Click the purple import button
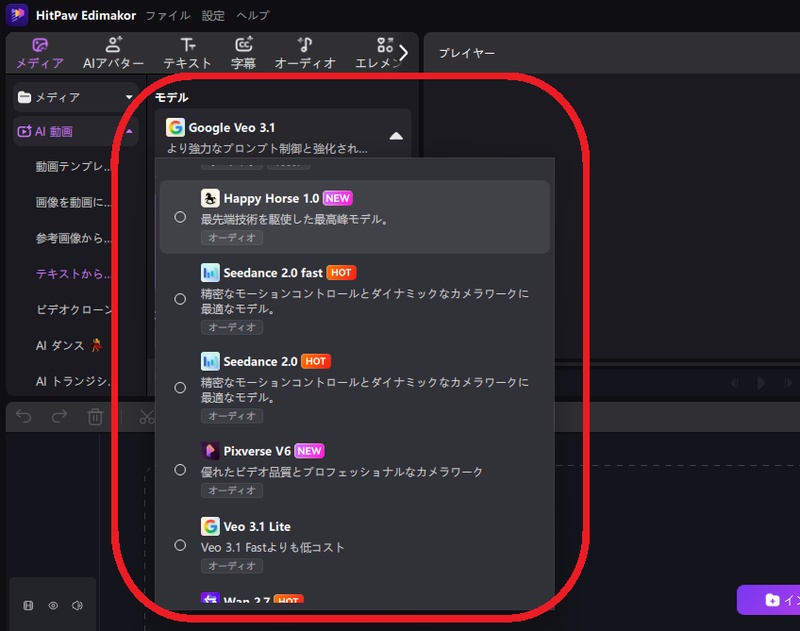The height and width of the screenshot is (631, 800). [x=768, y=600]
